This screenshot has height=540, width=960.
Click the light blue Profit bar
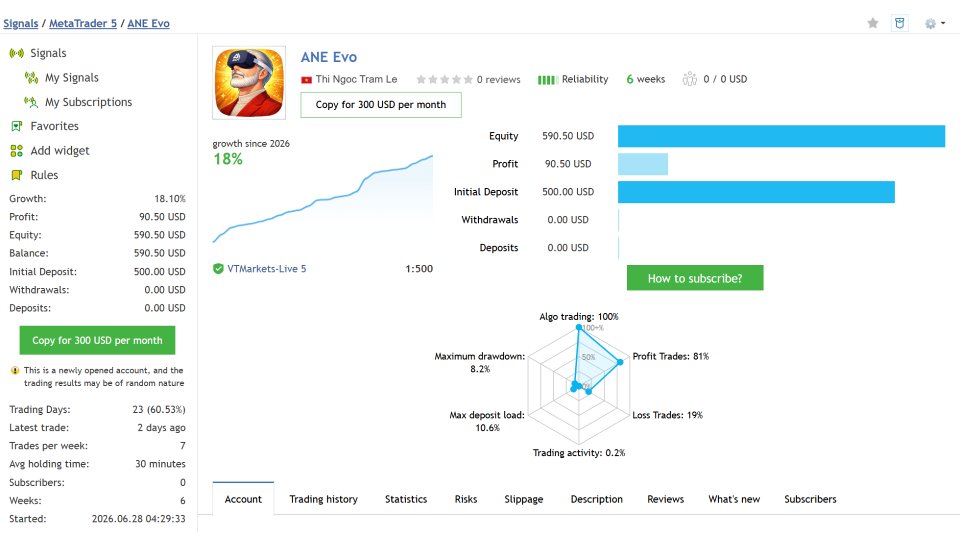643,164
